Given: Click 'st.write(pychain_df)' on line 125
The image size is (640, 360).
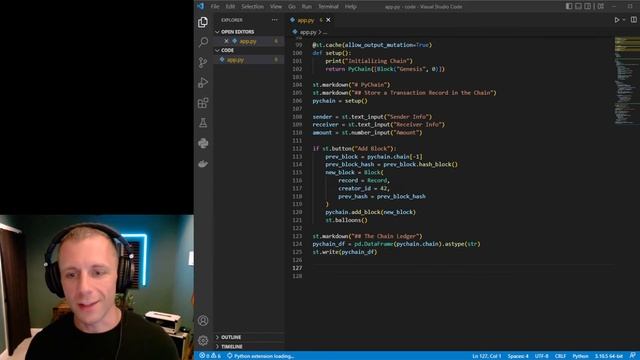Looking at the screenshot, I should (344, 252).
